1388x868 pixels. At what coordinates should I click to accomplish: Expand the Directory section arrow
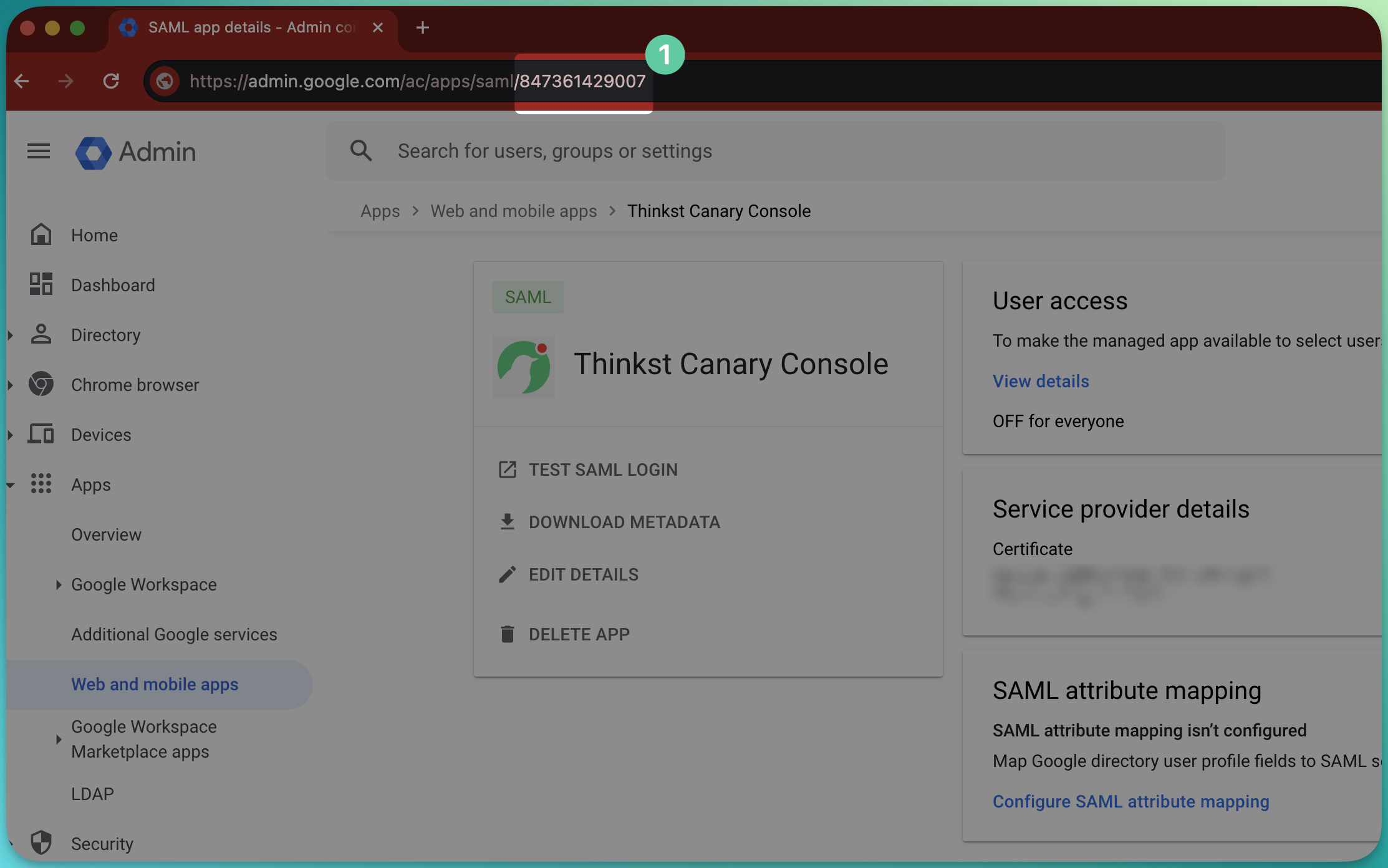click(11, 335)
